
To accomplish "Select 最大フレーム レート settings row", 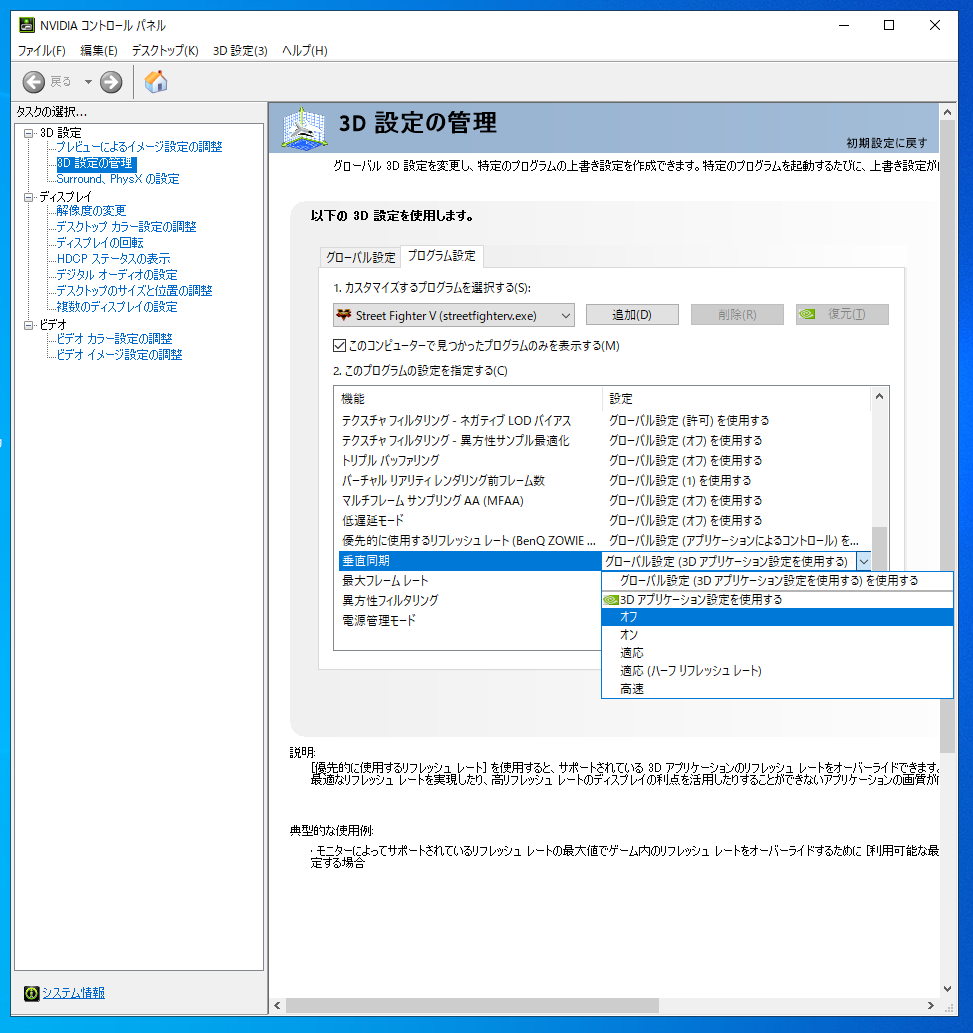I will tap(469, 580).
